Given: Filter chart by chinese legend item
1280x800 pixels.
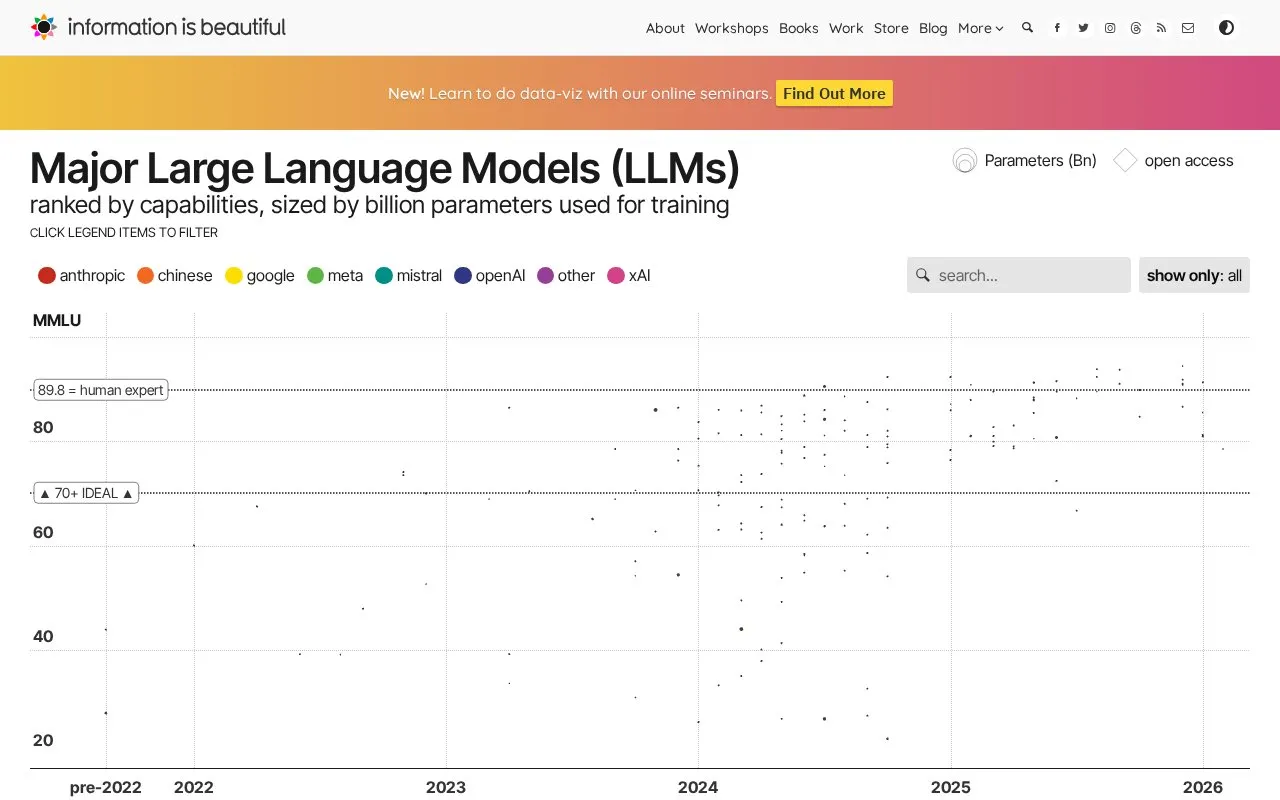Looking at the screenshot, I should [175, 275].
